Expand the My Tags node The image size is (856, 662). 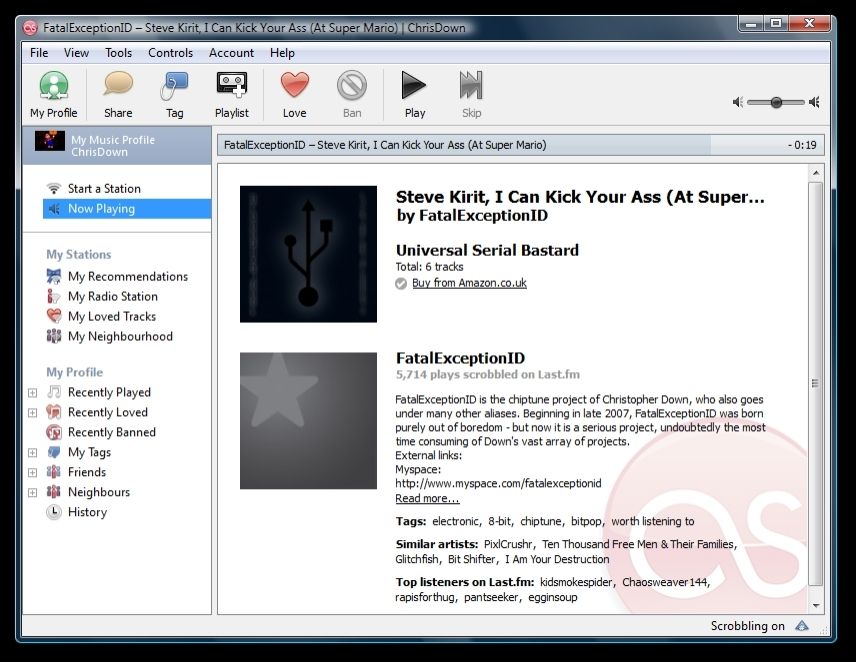33,453
